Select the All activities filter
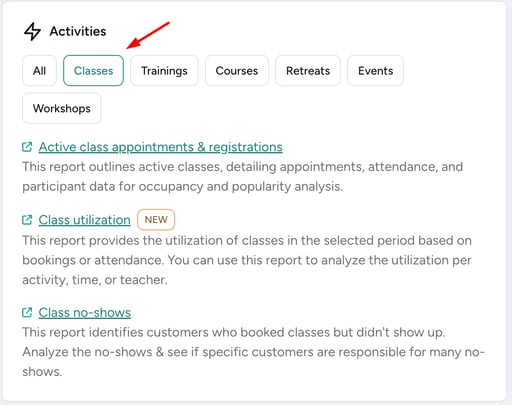The height and width of the screenshot is (405, 512). (x=39, y=71)
